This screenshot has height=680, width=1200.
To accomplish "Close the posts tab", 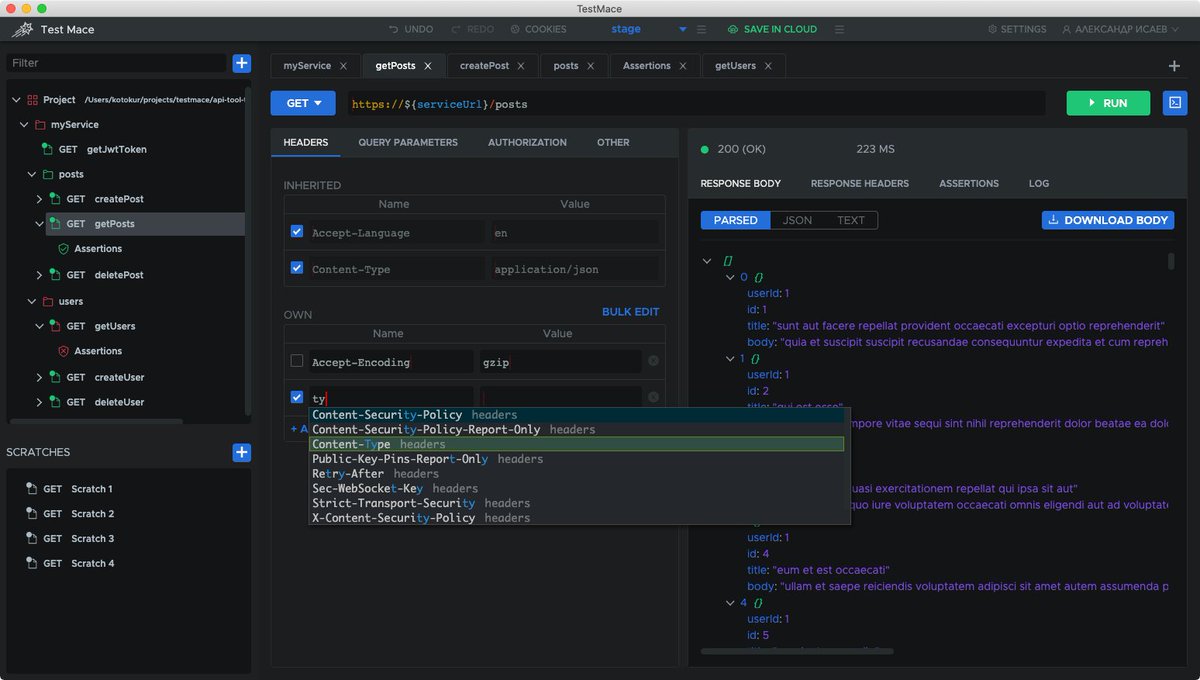I will coord(591,66).
